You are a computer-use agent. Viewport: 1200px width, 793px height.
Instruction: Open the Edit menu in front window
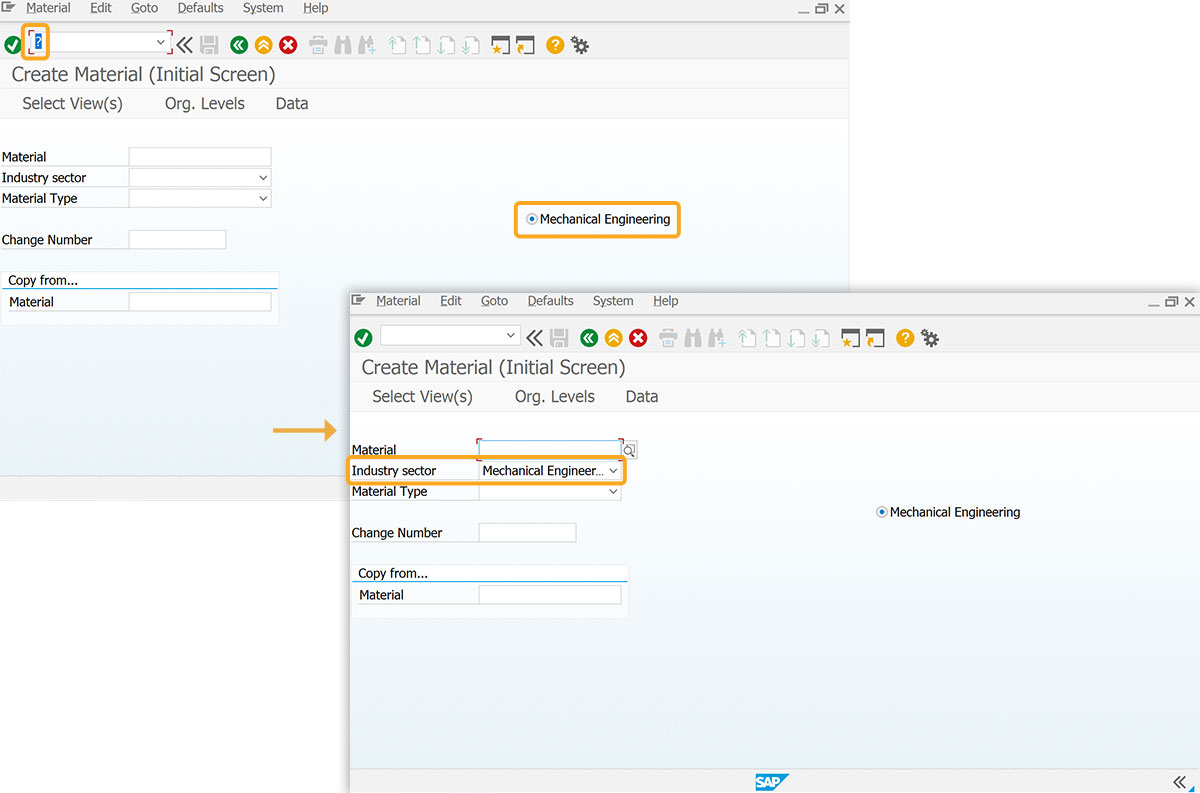451,301
